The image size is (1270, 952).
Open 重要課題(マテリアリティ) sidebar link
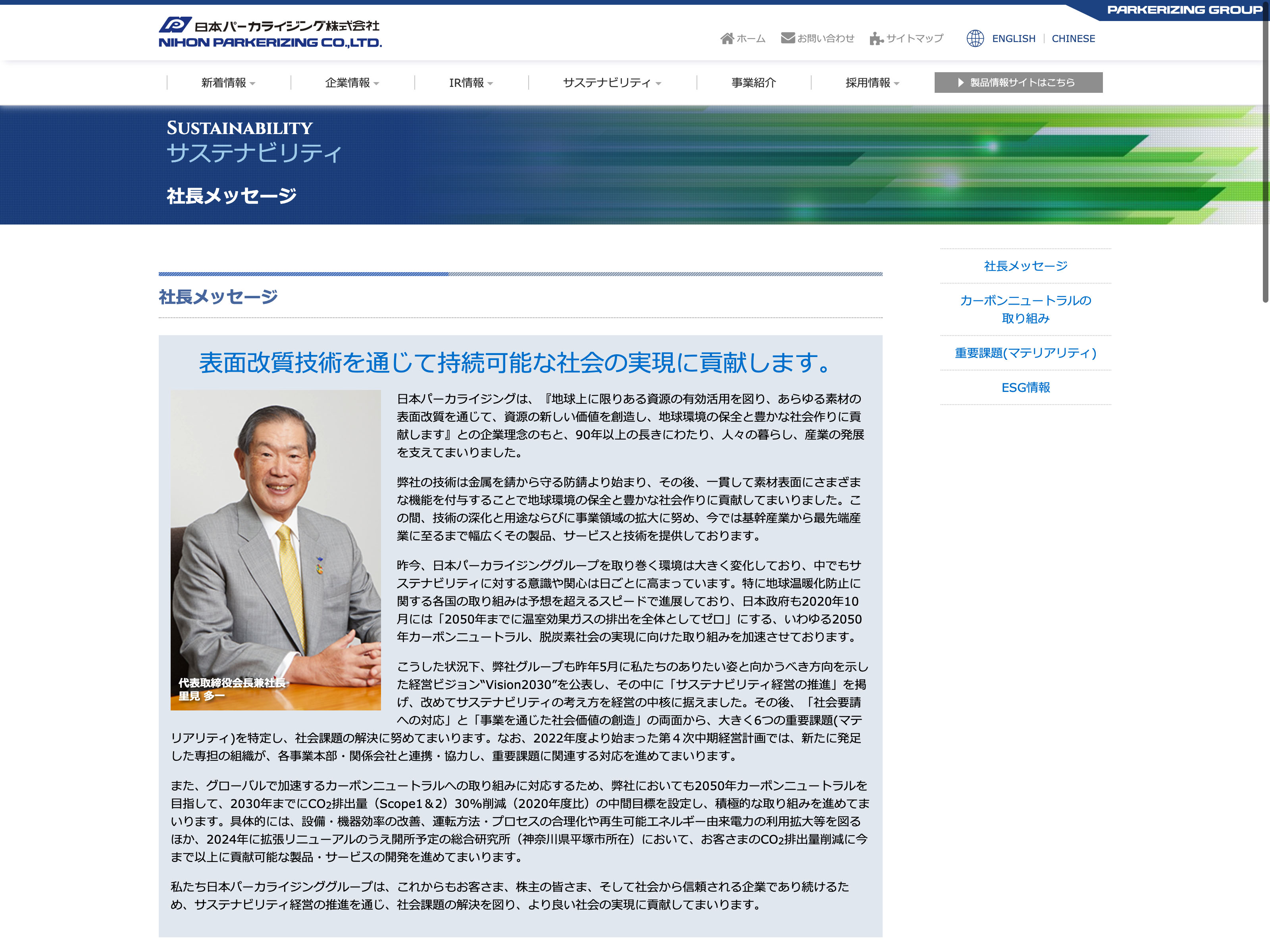(x=1026, y=353)
